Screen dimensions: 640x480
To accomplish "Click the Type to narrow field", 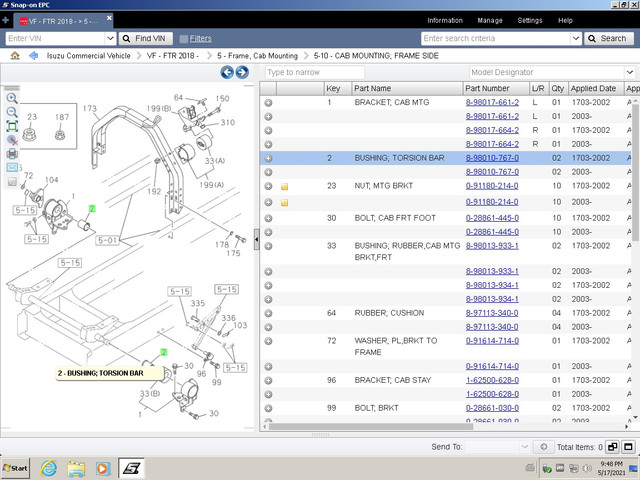I will click(x=314, y=72).
